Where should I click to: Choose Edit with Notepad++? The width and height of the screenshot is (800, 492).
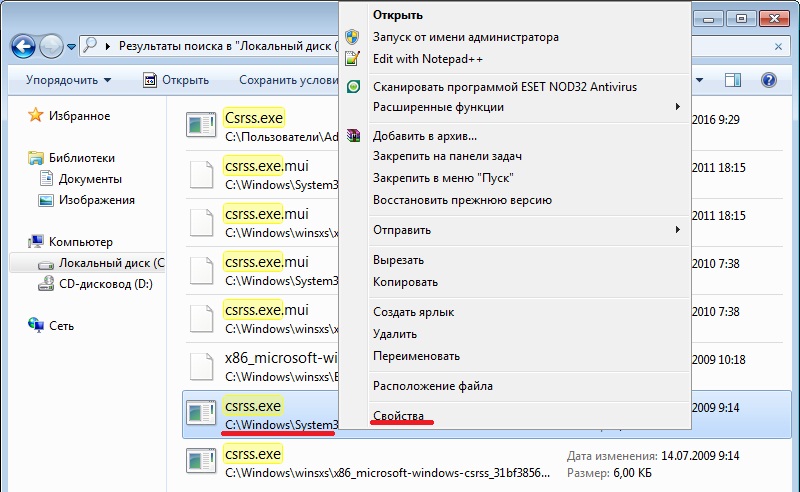(428, 59)
